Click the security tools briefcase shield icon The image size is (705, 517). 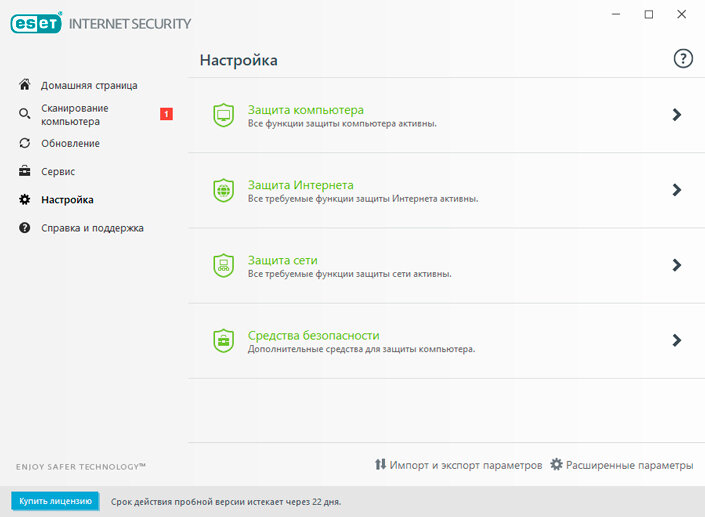pos(223,340)
